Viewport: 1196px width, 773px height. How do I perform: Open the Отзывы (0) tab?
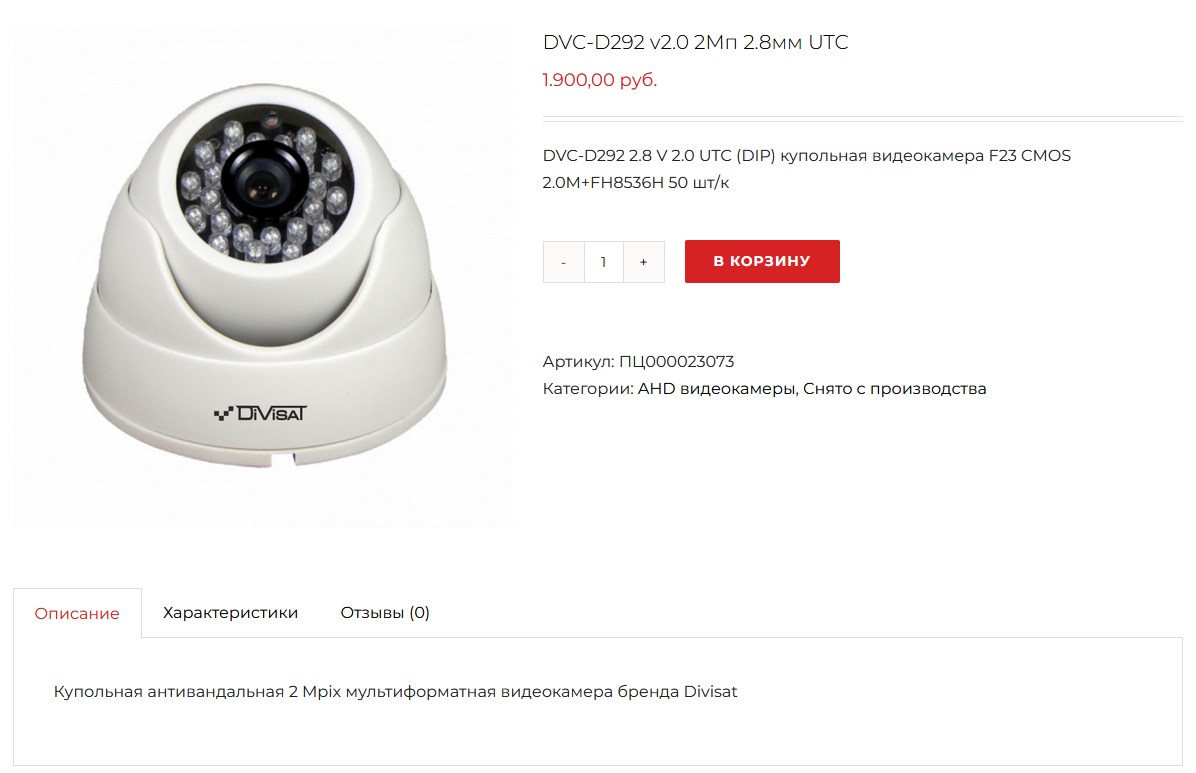(x=385, y=612)
